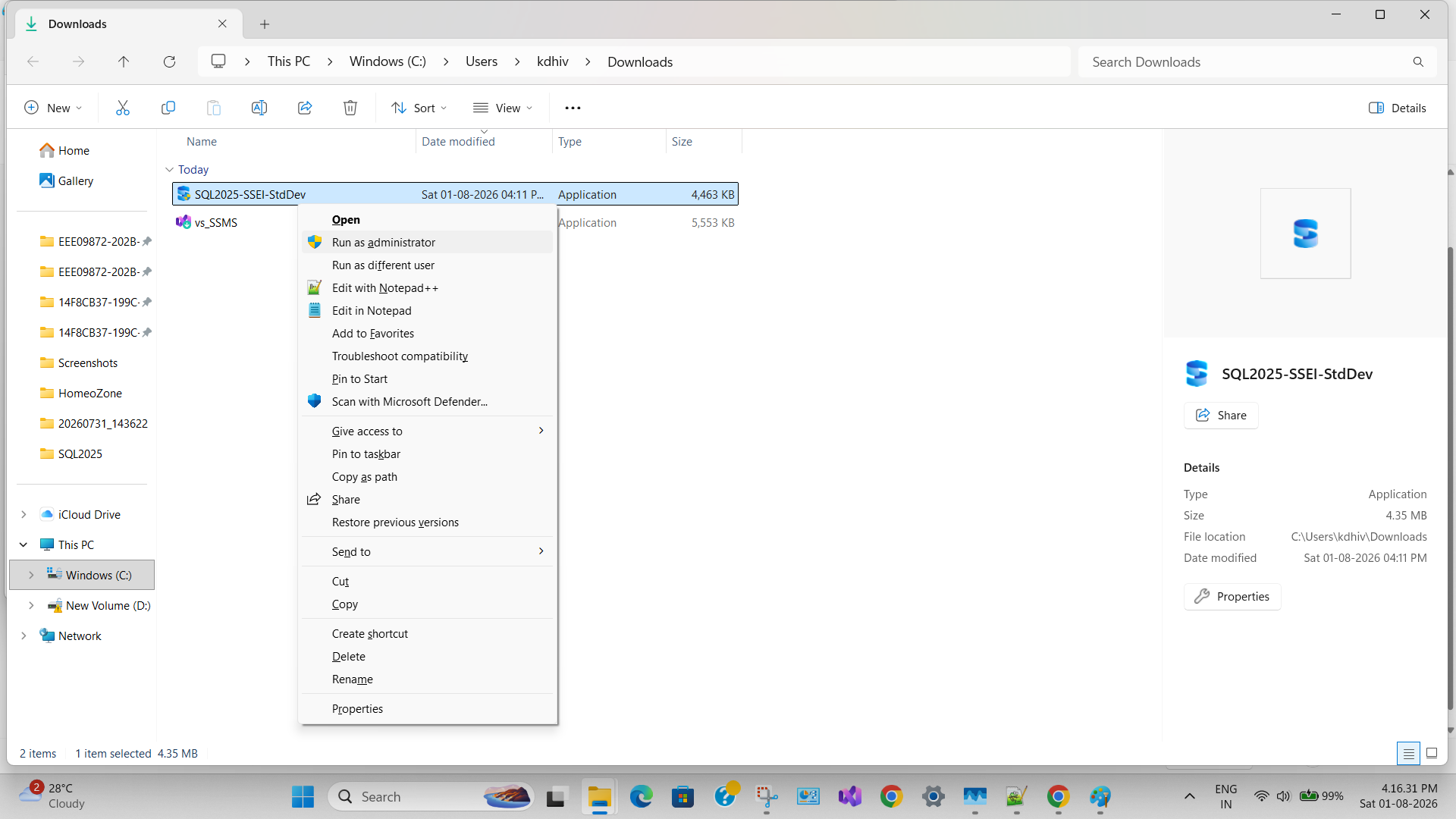Sort by Date modified column header
This screenshot has width=1456, height=819.
click(x=484, y=141)
